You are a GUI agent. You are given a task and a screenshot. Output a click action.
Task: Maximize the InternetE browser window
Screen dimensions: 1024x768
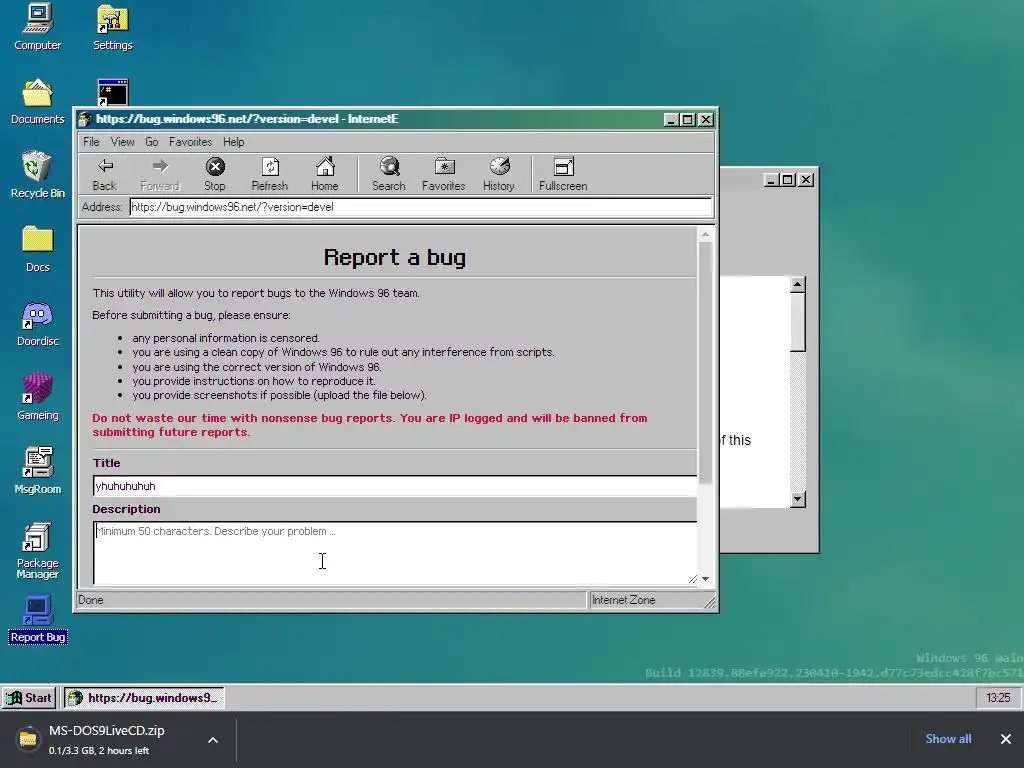[x=688, y=120]
